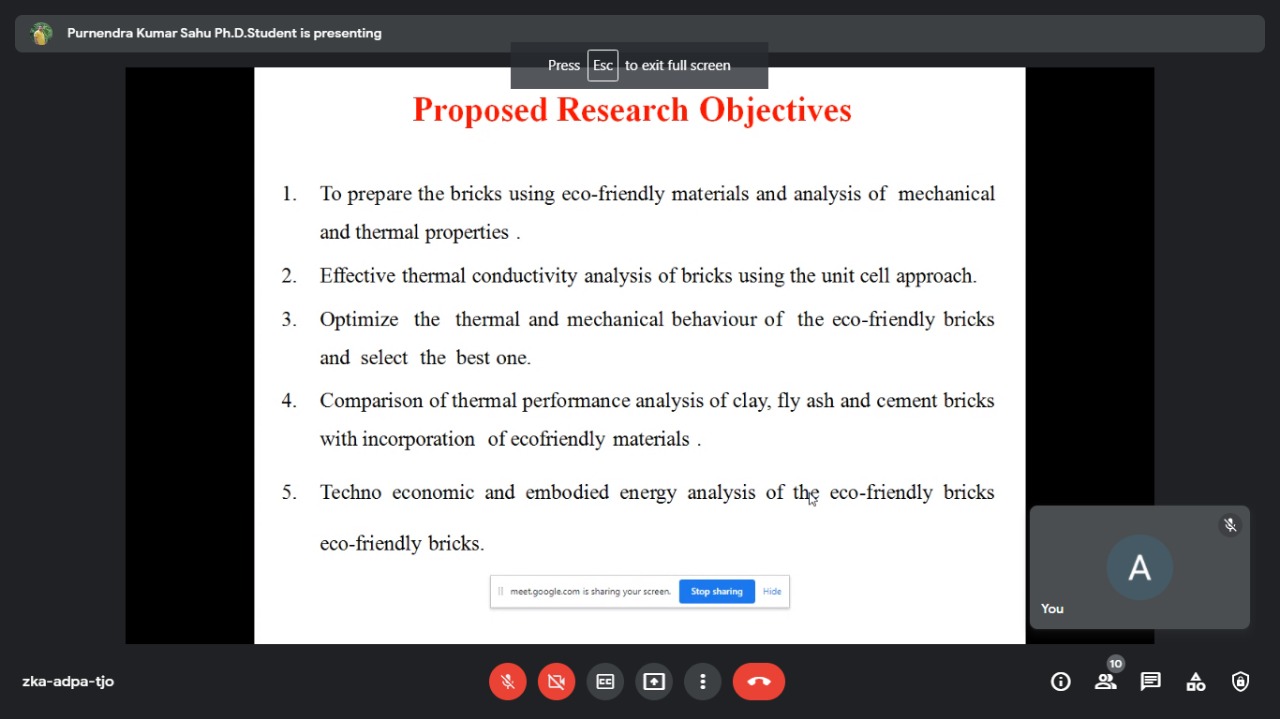
Task: Click the avatar letter A circle
Action: point(1139,567)
